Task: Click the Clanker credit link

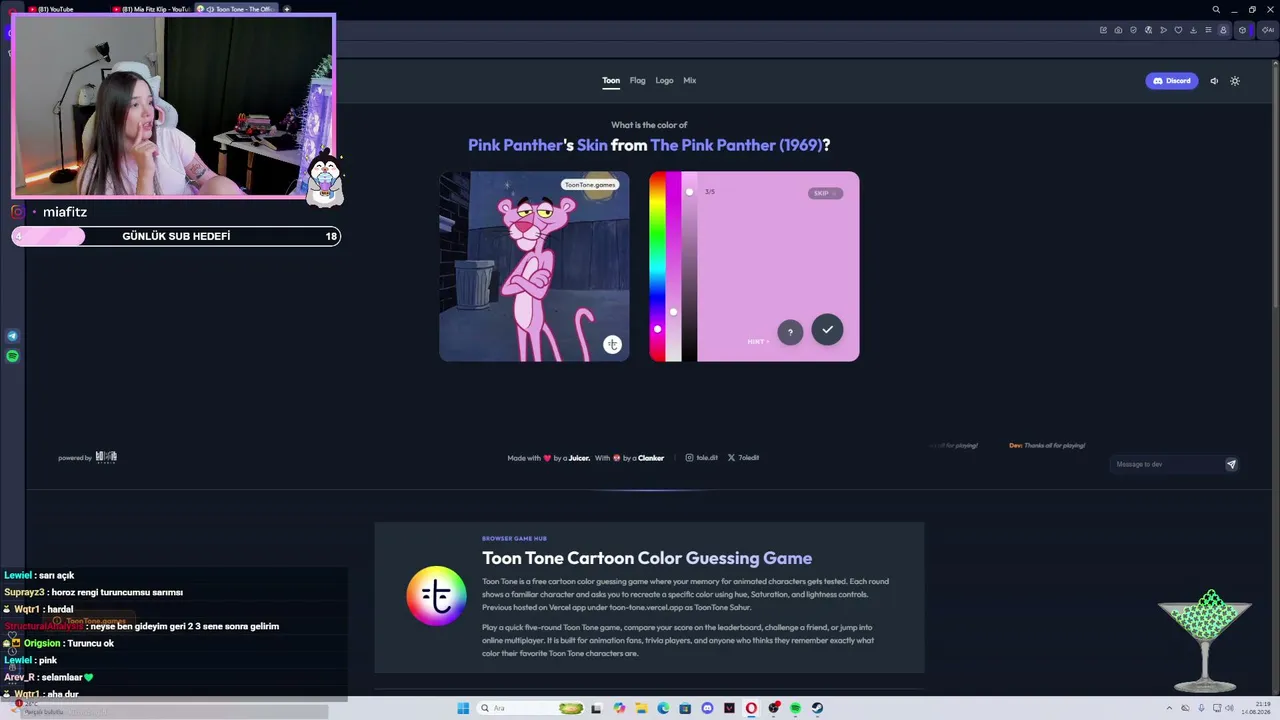Action: point(651,458)
